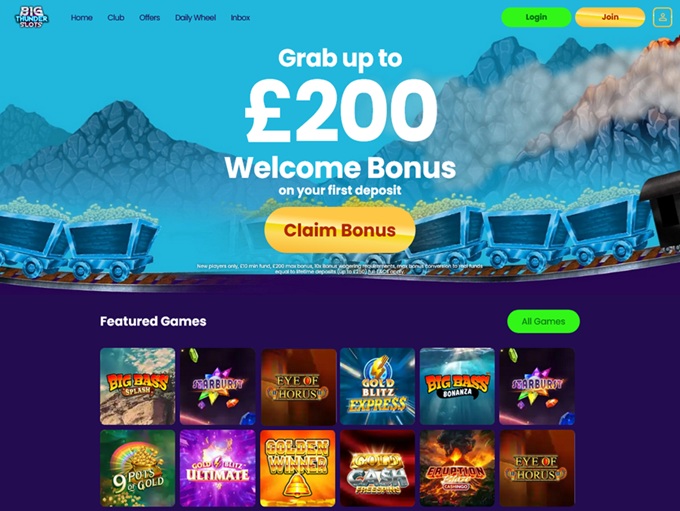
Task: Open the Home menu item
Action: 82,18
